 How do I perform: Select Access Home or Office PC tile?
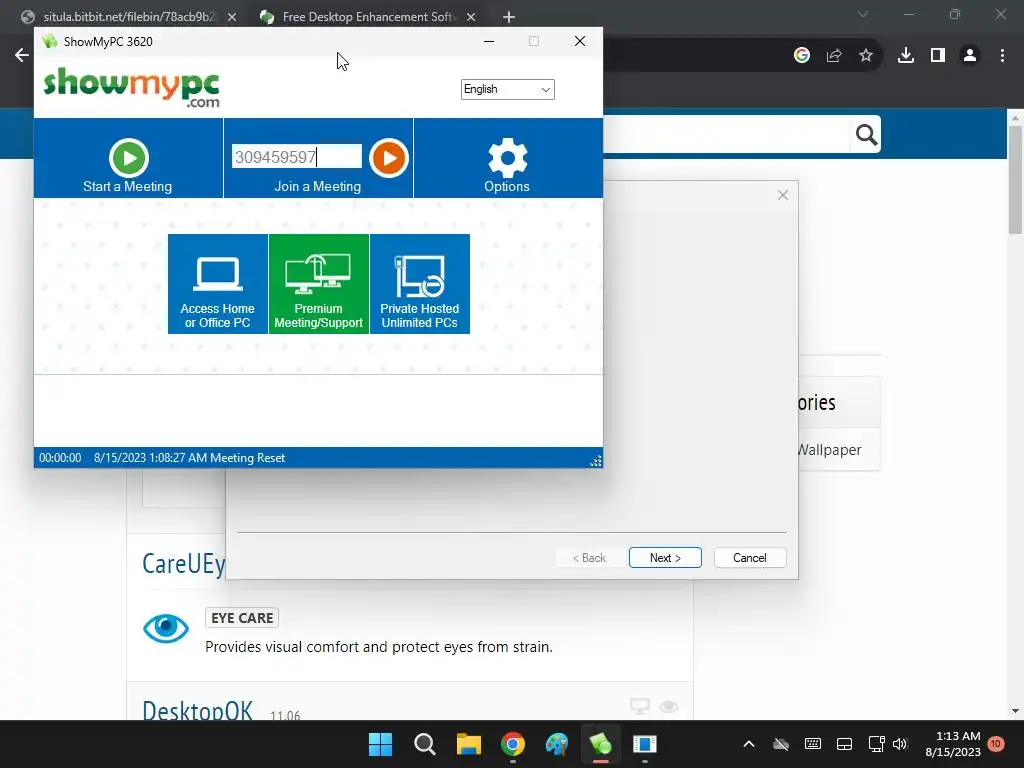click(217, 284)
